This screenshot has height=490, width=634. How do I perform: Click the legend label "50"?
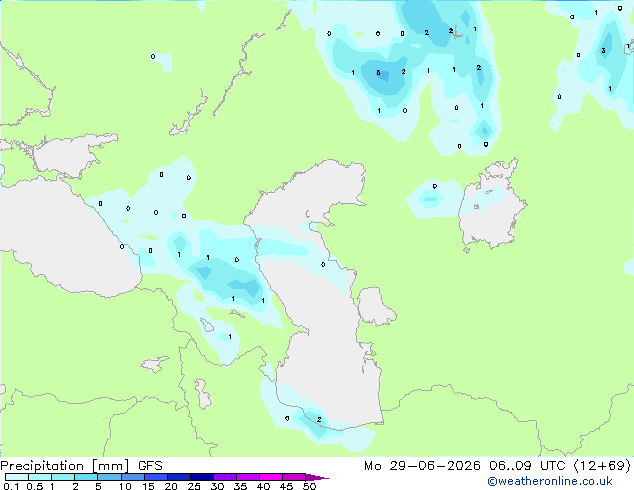point(309,486)
